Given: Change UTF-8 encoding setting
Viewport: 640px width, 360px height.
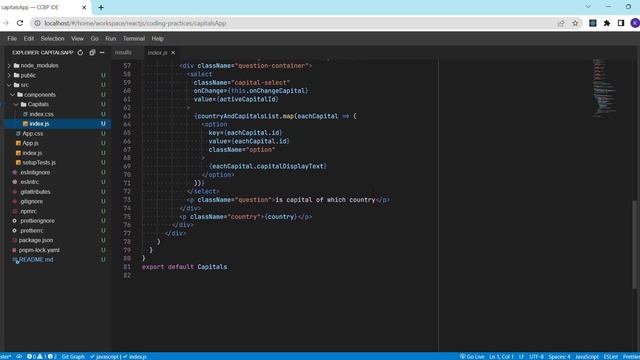Looking at the screenshot, I should pos(536,356).
